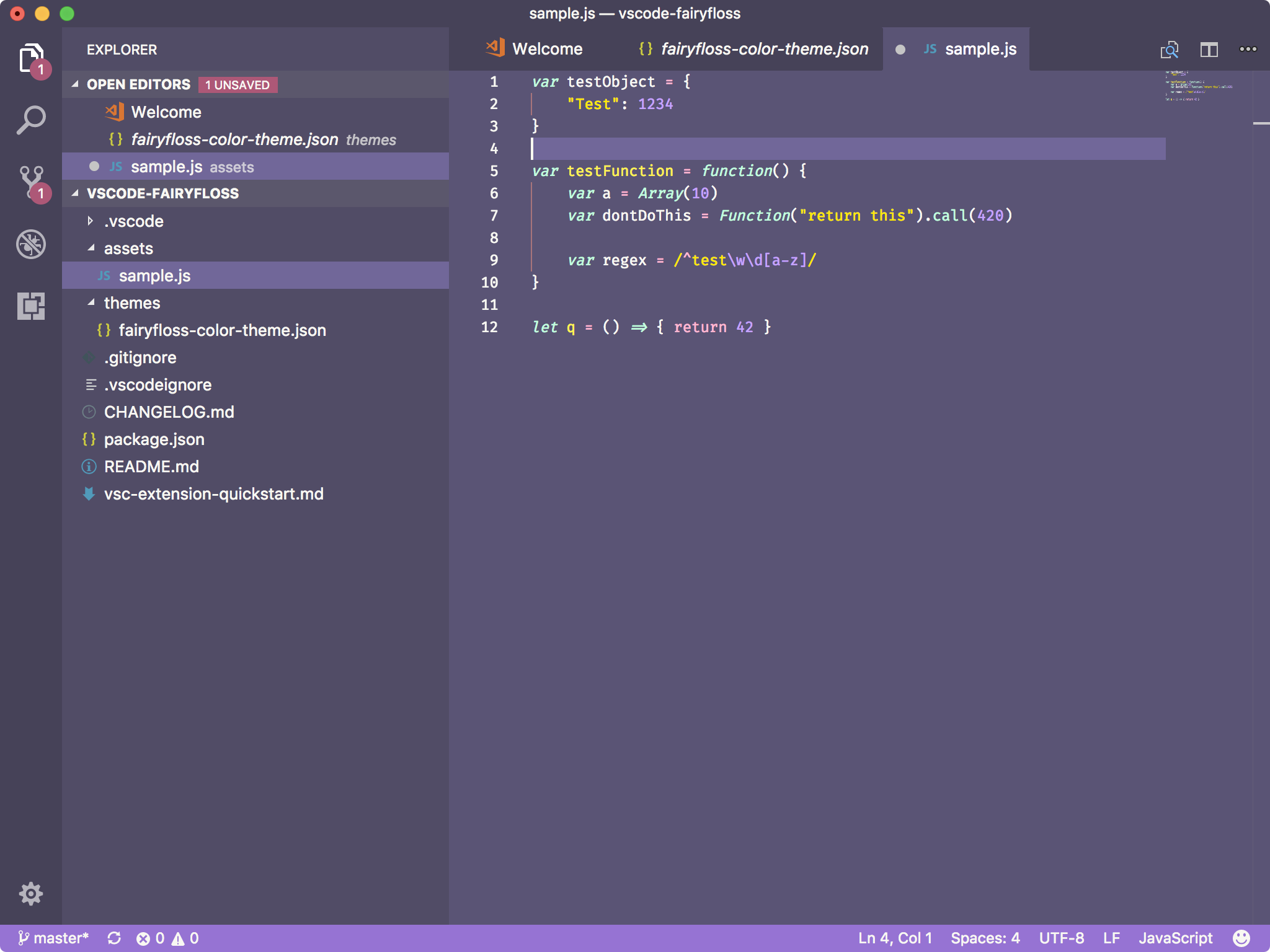
Task: Click the unsaved dot on sample.js tab
Action: tap(901, 48)
